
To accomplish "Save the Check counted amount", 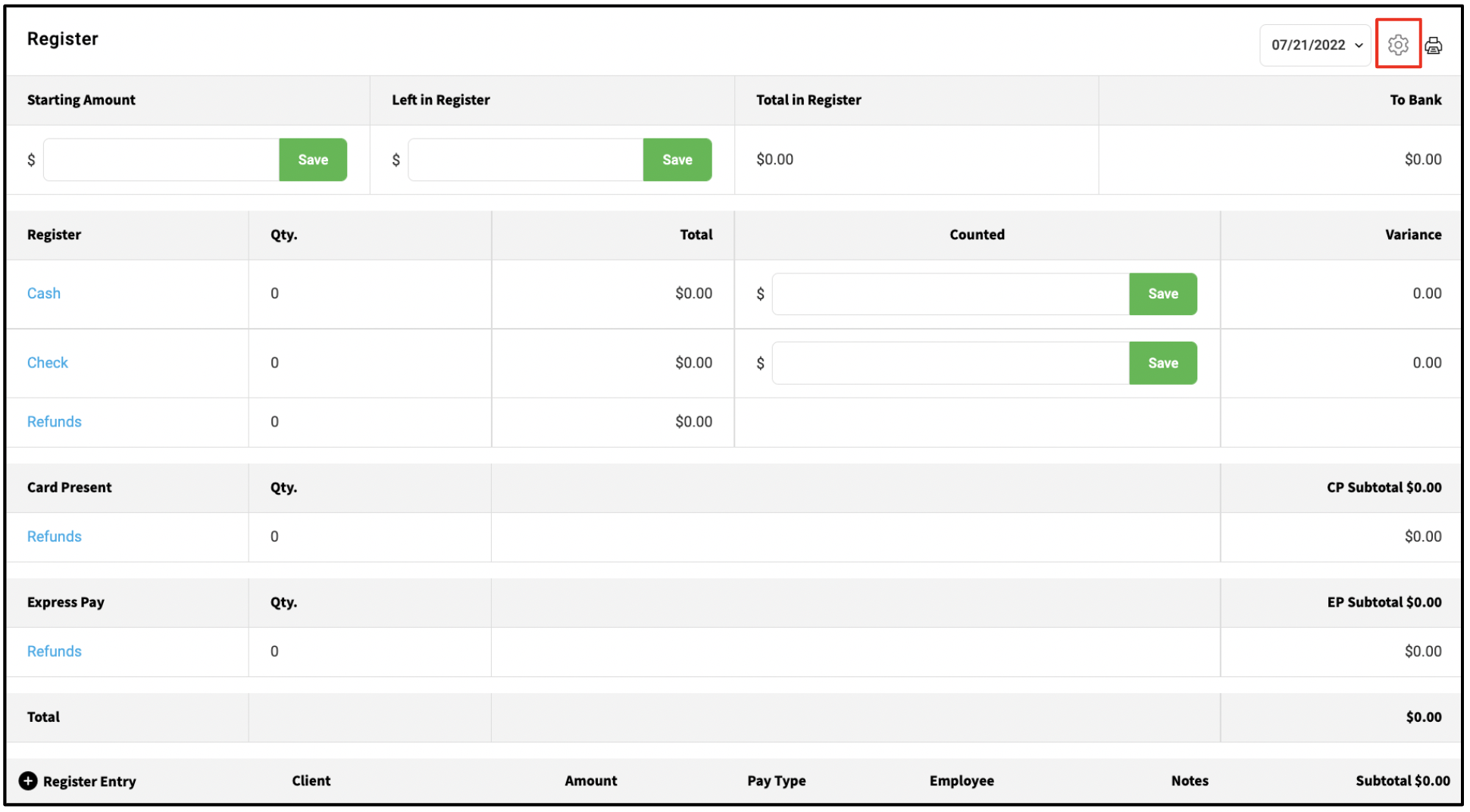I will 1163,363.
